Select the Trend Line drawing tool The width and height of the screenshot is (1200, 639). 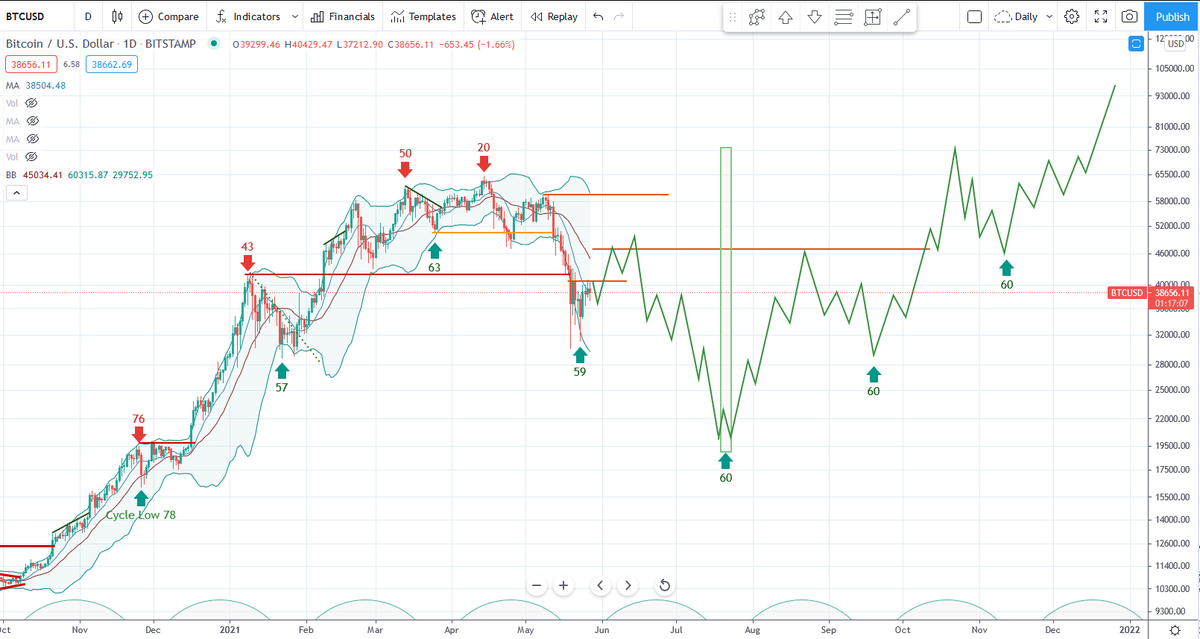902,17
